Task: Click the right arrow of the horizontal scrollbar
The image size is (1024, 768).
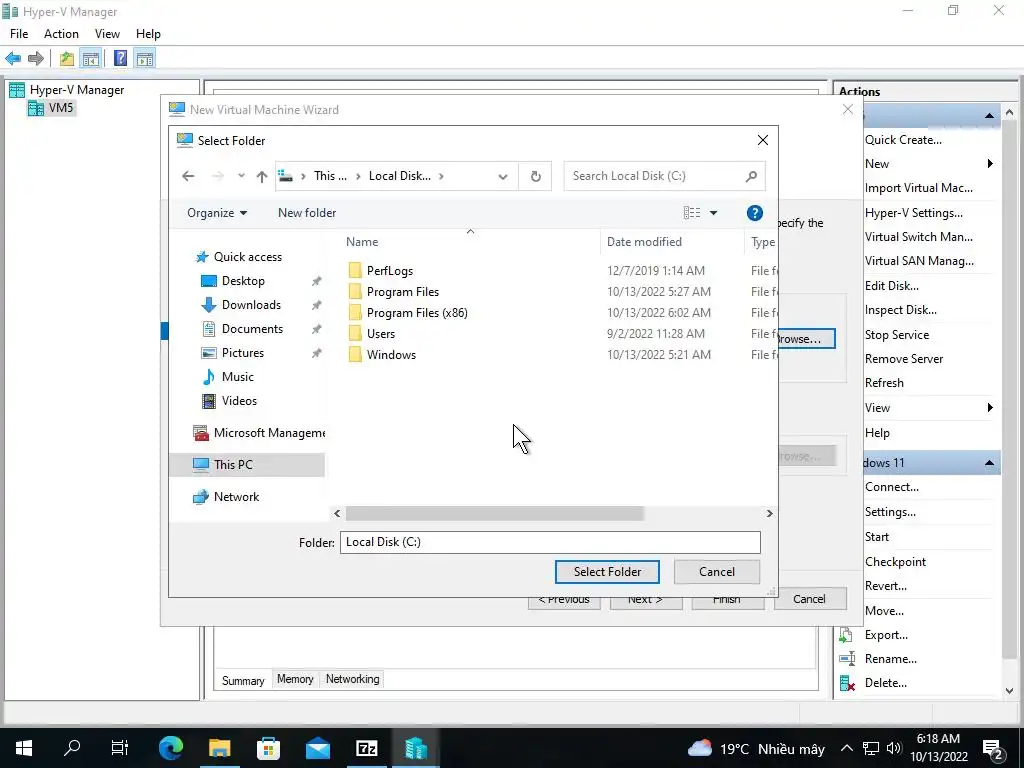Action: pos(769,514)
